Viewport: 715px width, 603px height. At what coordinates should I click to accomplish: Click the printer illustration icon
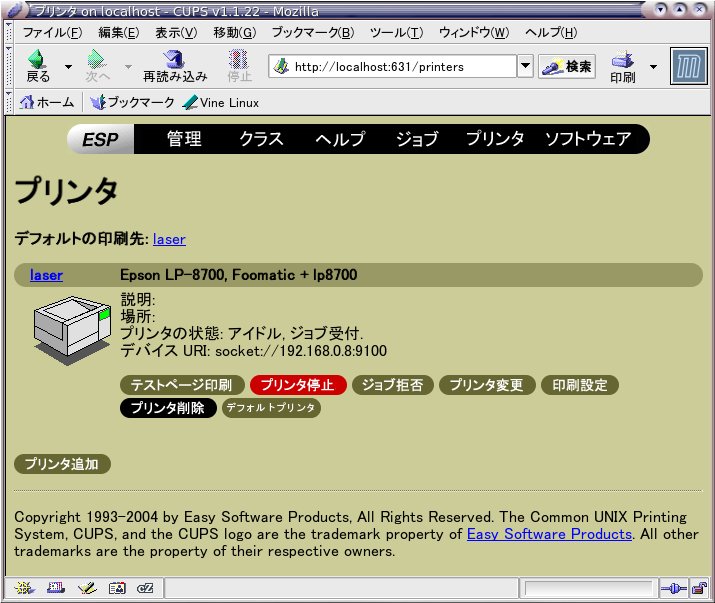click(72, 330)
